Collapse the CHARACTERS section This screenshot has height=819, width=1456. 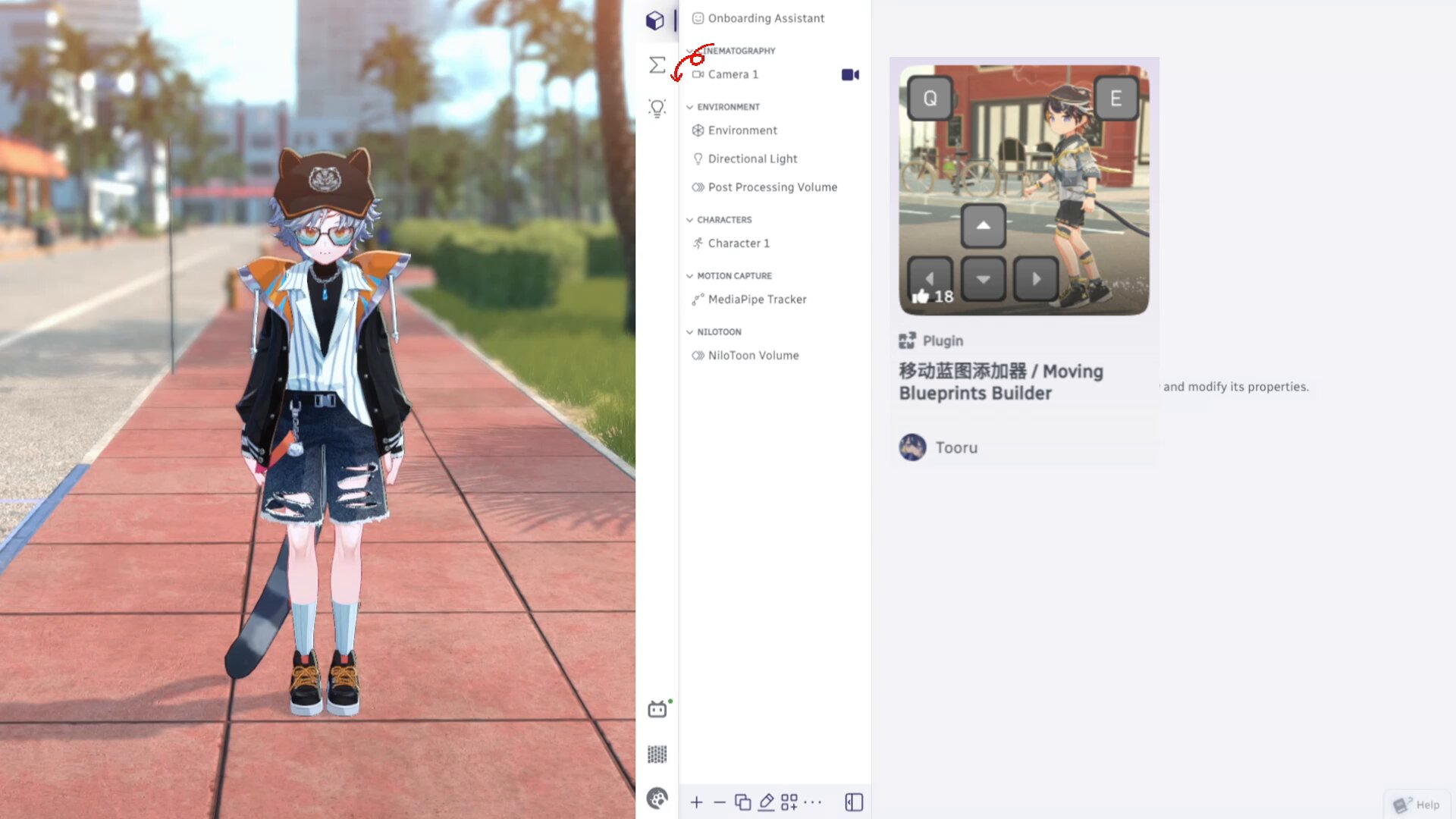click(689, 220)
